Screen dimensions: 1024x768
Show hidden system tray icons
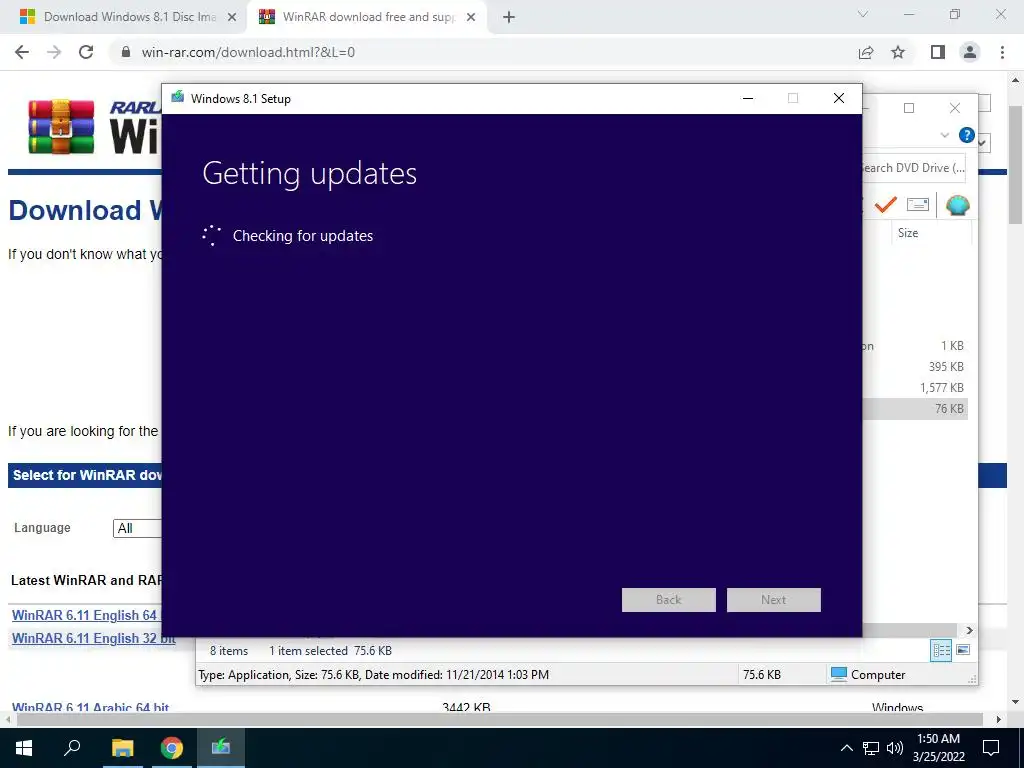(x=846, y=748)
